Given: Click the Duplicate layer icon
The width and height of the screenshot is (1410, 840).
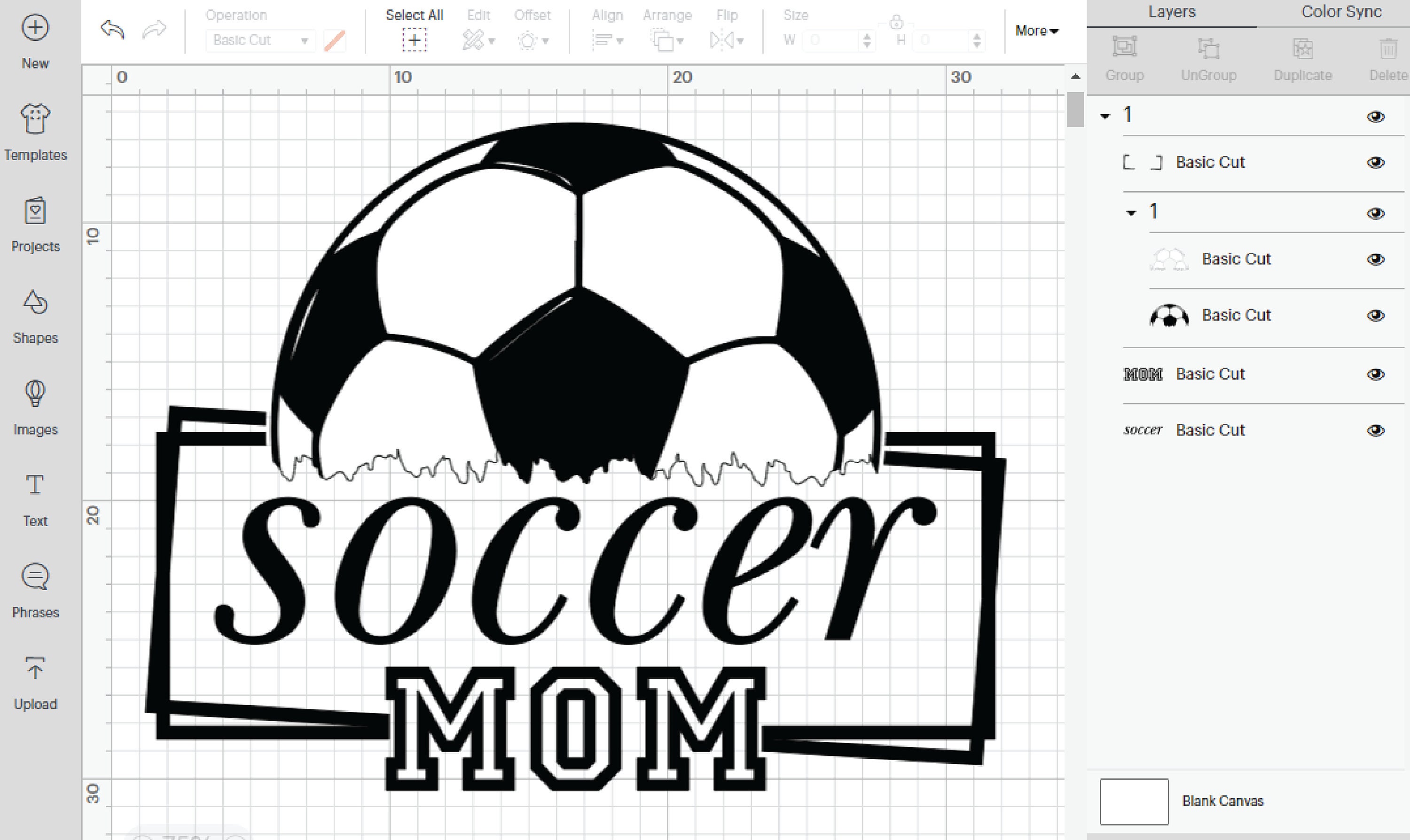Looking at the screenshot, I should pos(1302,50).
